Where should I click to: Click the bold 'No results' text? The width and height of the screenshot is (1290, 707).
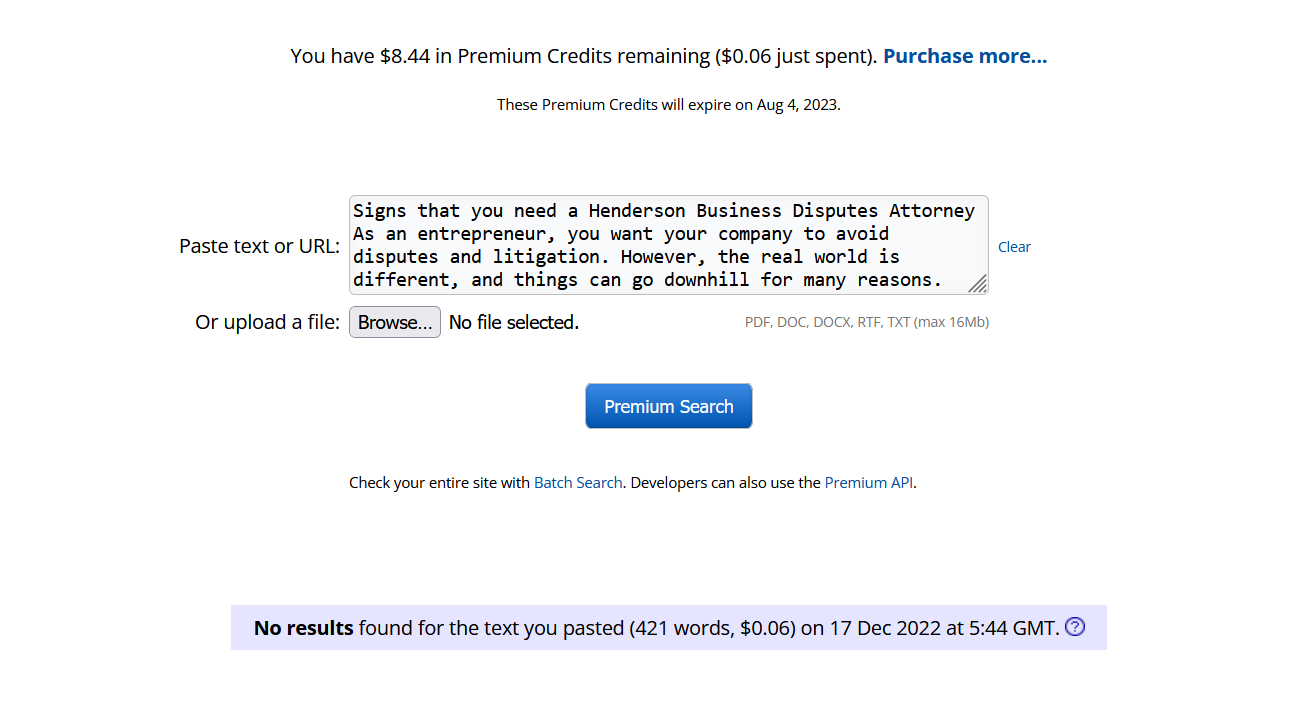coord(303,628)
